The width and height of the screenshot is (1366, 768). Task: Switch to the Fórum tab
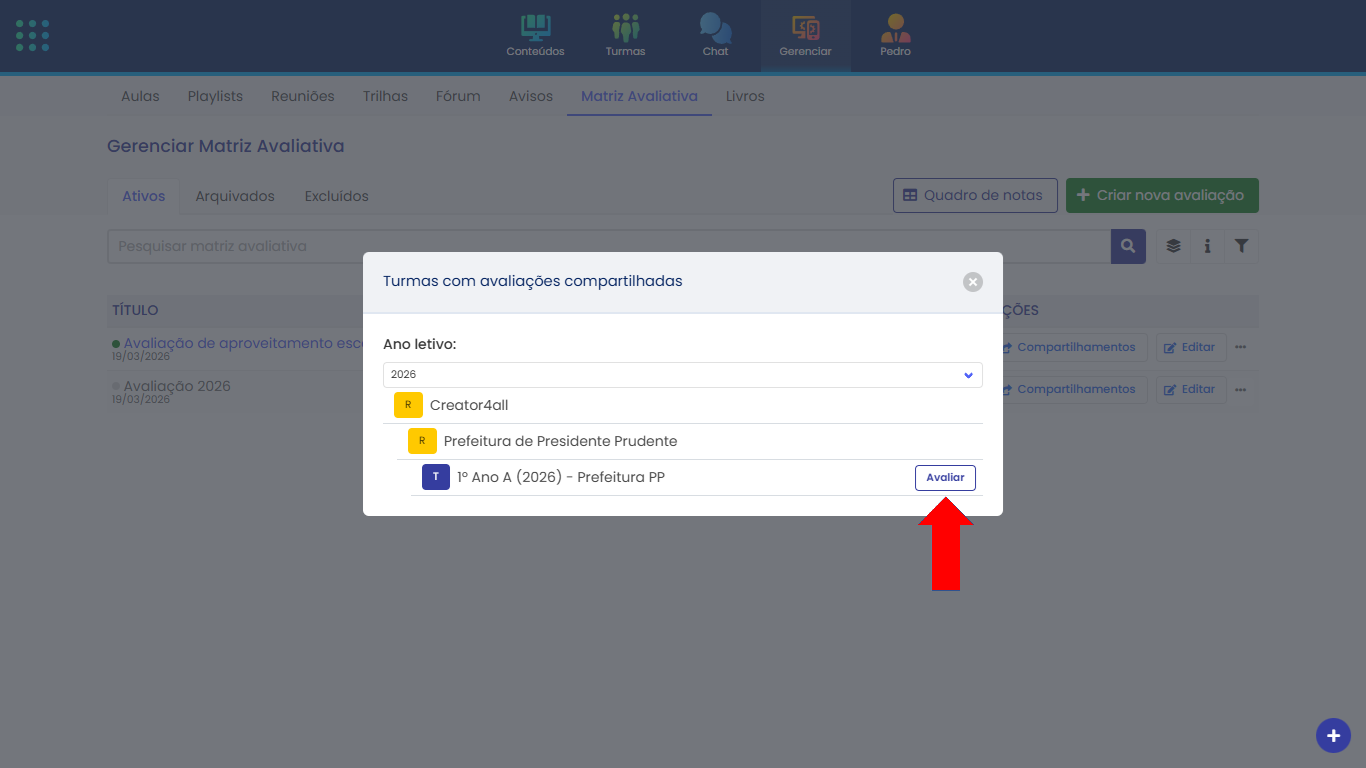pos(458,96)
